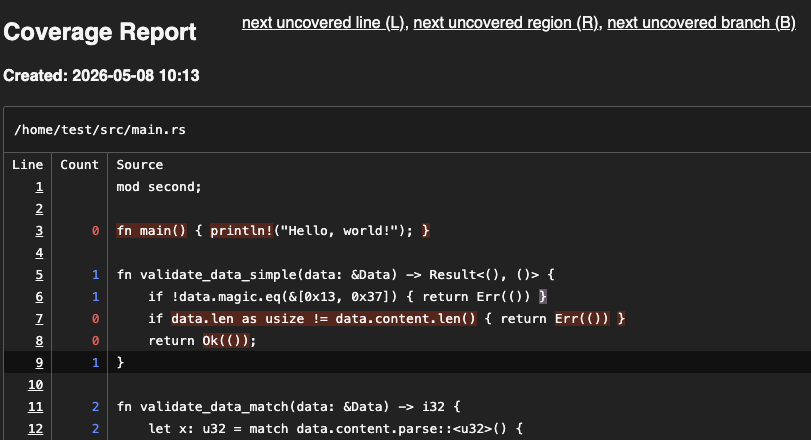Click uncovered 'data.len as usize' condition
The image size is (811, 440).
click(x=324, y=318)
